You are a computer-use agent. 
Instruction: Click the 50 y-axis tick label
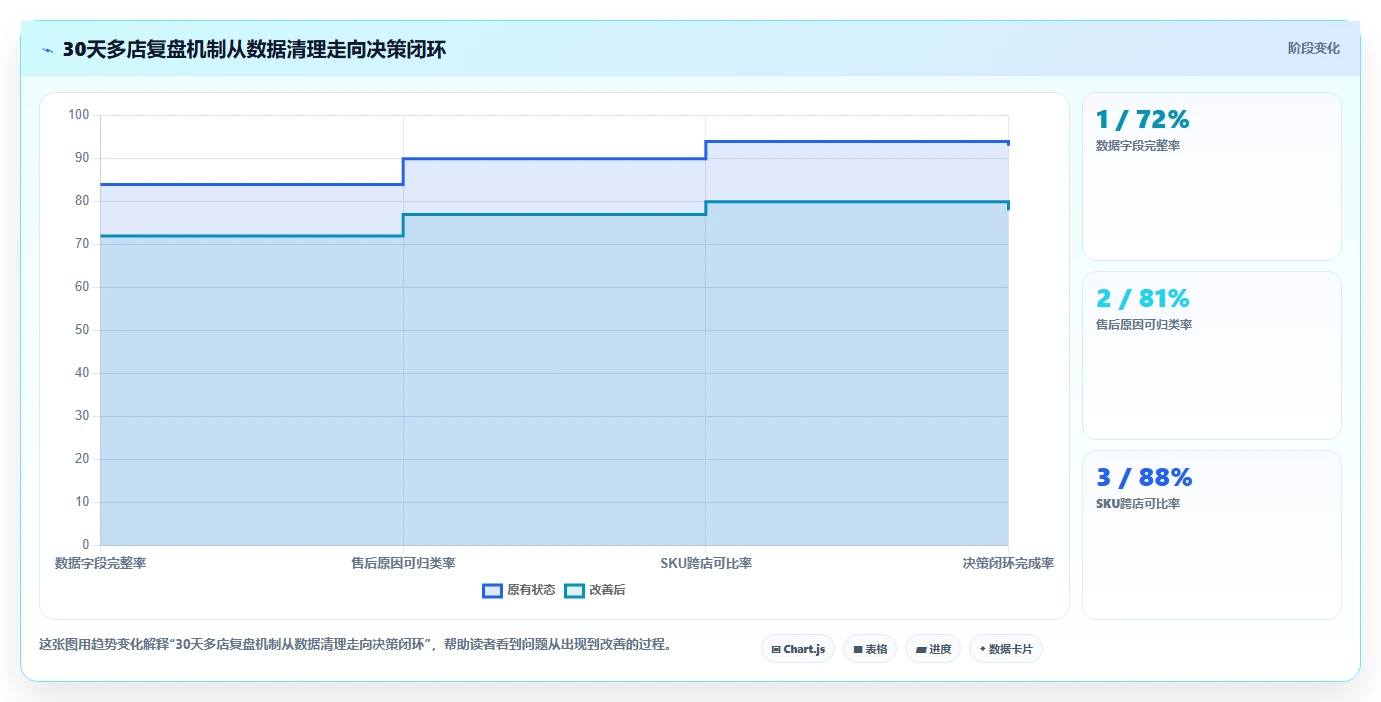[82, 330]
